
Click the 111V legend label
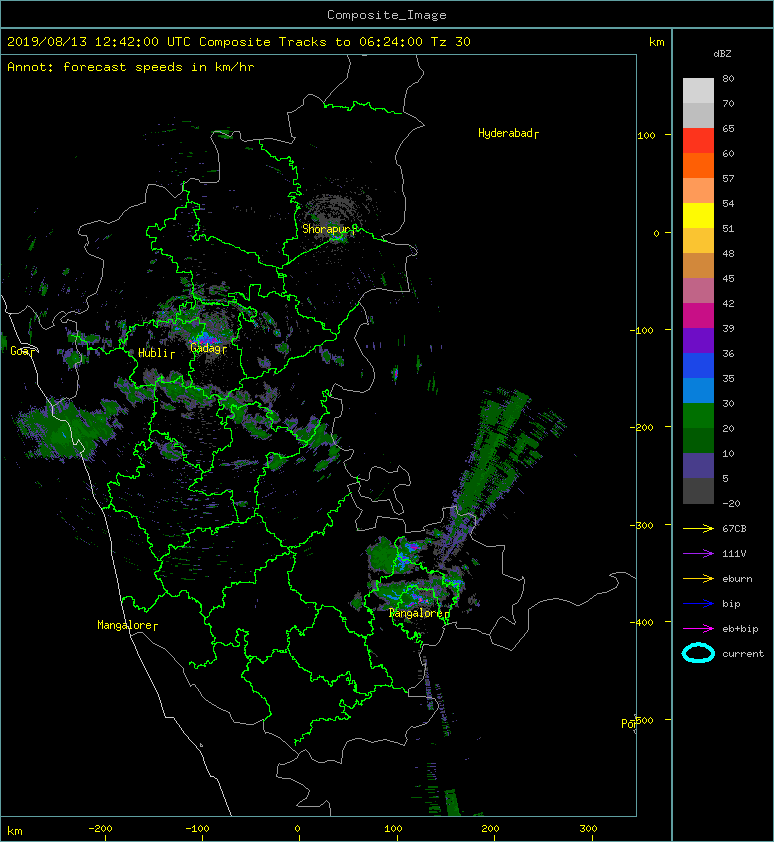click(x=734, y=554)
